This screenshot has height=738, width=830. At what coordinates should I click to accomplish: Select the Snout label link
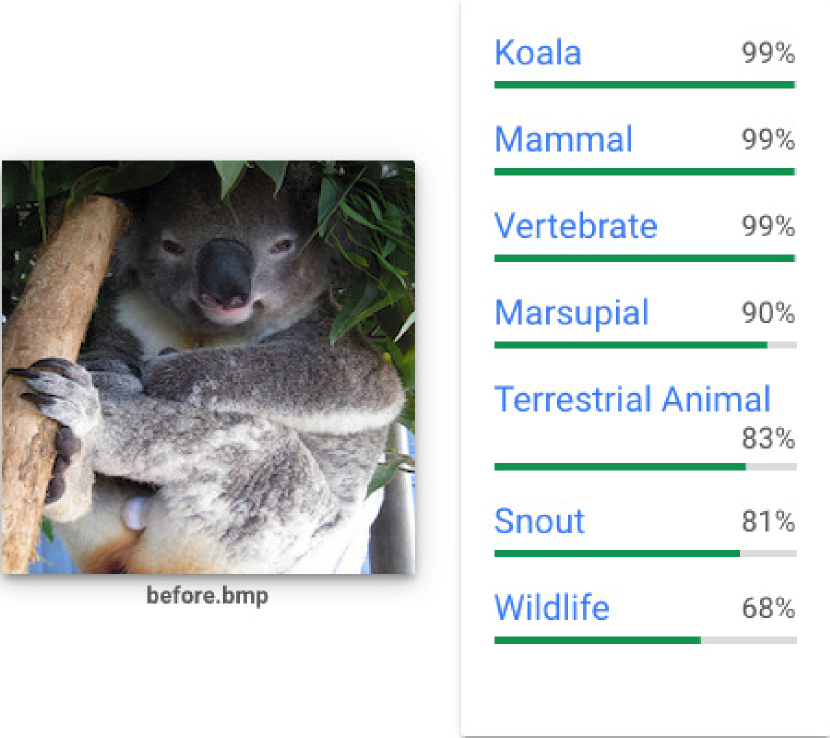point(539,522)
